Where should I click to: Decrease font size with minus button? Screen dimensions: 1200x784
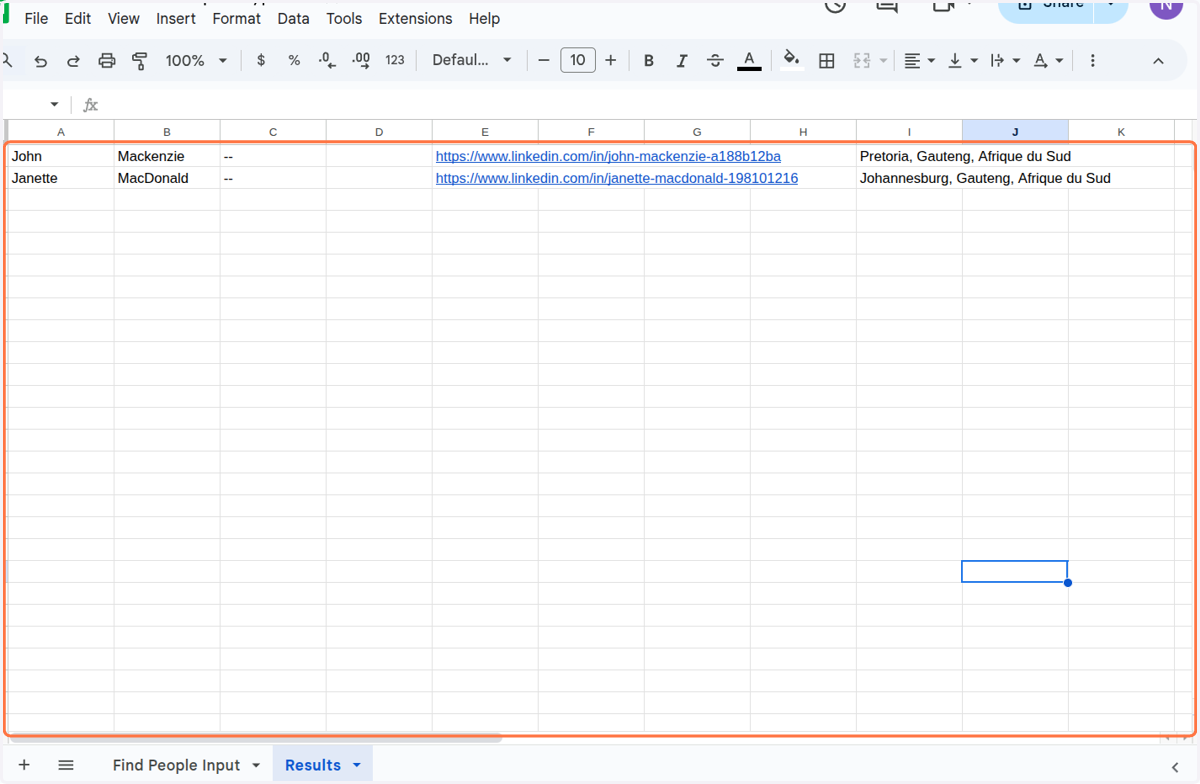[x=544, y=60]
